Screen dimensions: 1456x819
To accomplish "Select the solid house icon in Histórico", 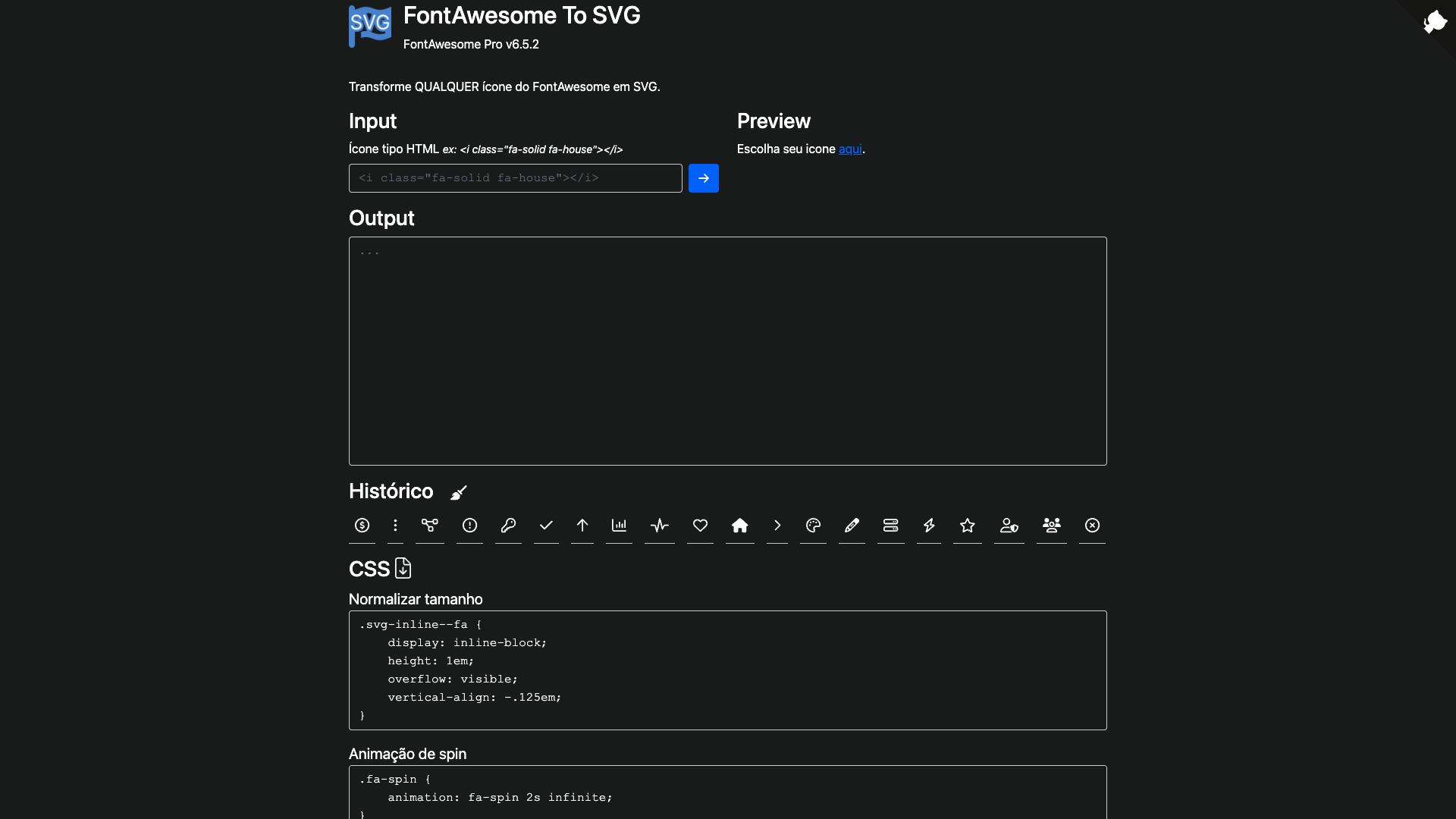I will point(740,526).
